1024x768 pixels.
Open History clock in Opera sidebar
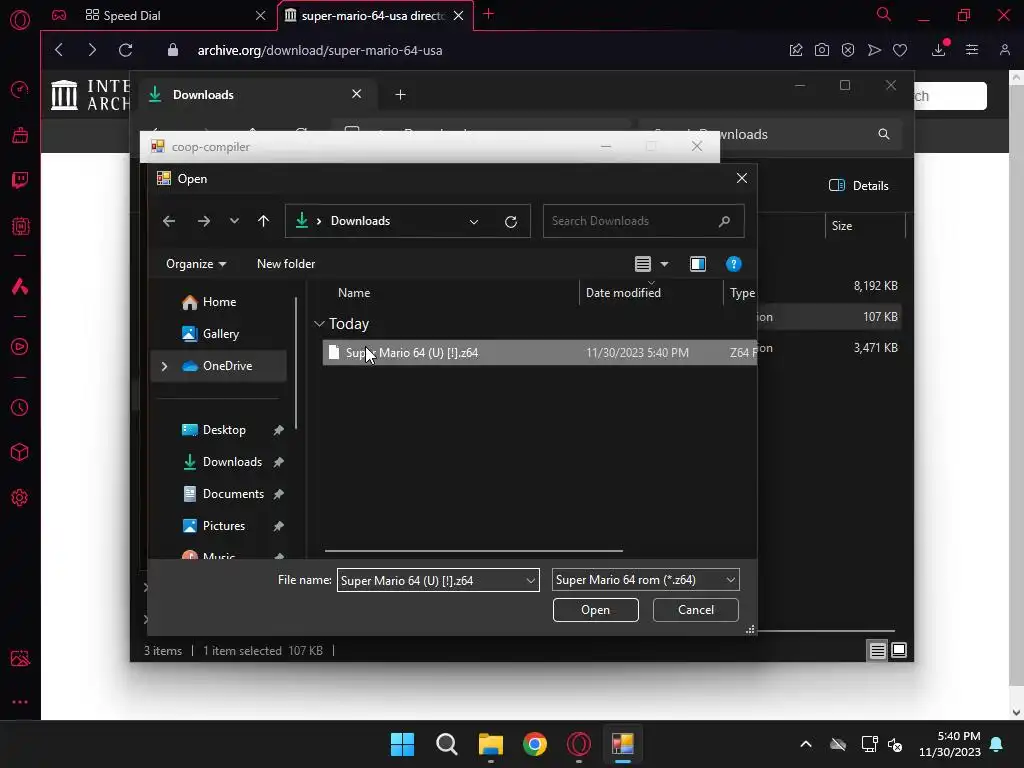(20, 408)
